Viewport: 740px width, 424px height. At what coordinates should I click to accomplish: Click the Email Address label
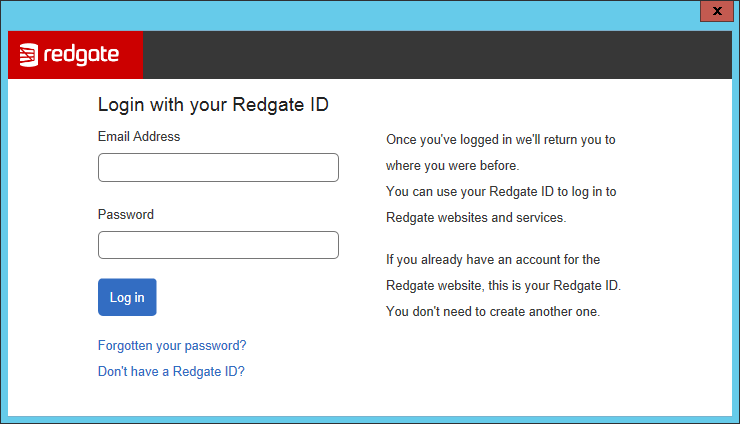[139, 136]
